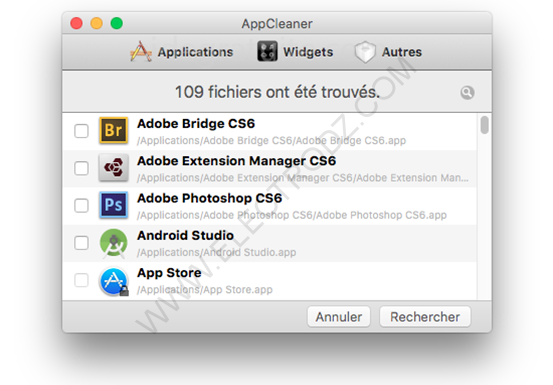Select the Adobe Photoshop CS6 name
The width and height of the screenshot is (553, 385).
click(x=209, y=198)
